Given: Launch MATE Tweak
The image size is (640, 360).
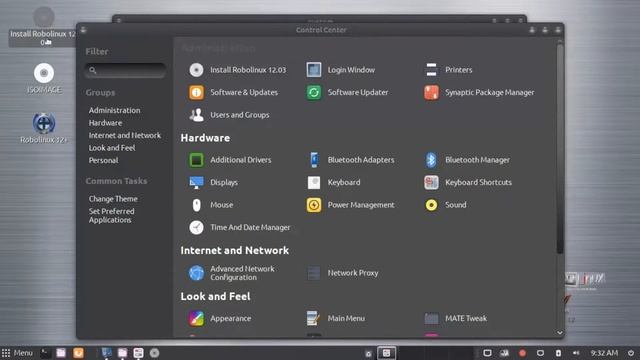Looking at the screenshot, I should tap(456, 318).
